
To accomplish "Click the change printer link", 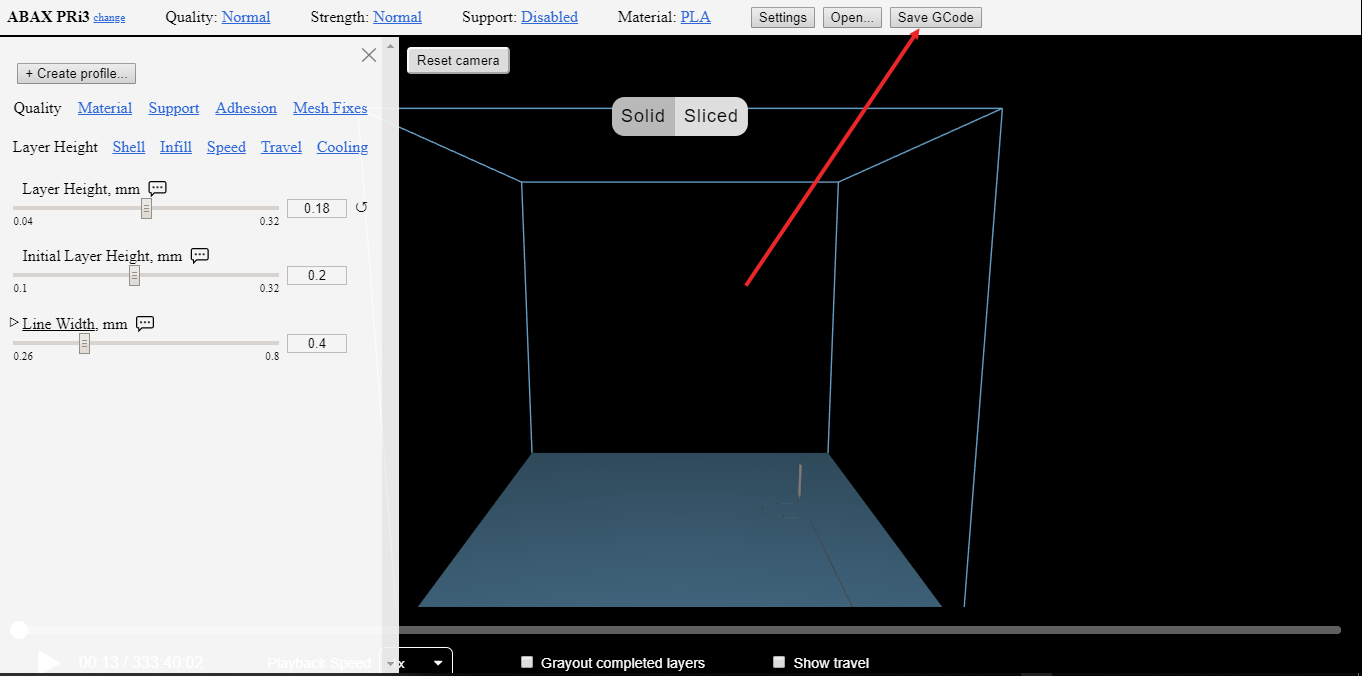I will pyautogui.click(x=109, y=18).
